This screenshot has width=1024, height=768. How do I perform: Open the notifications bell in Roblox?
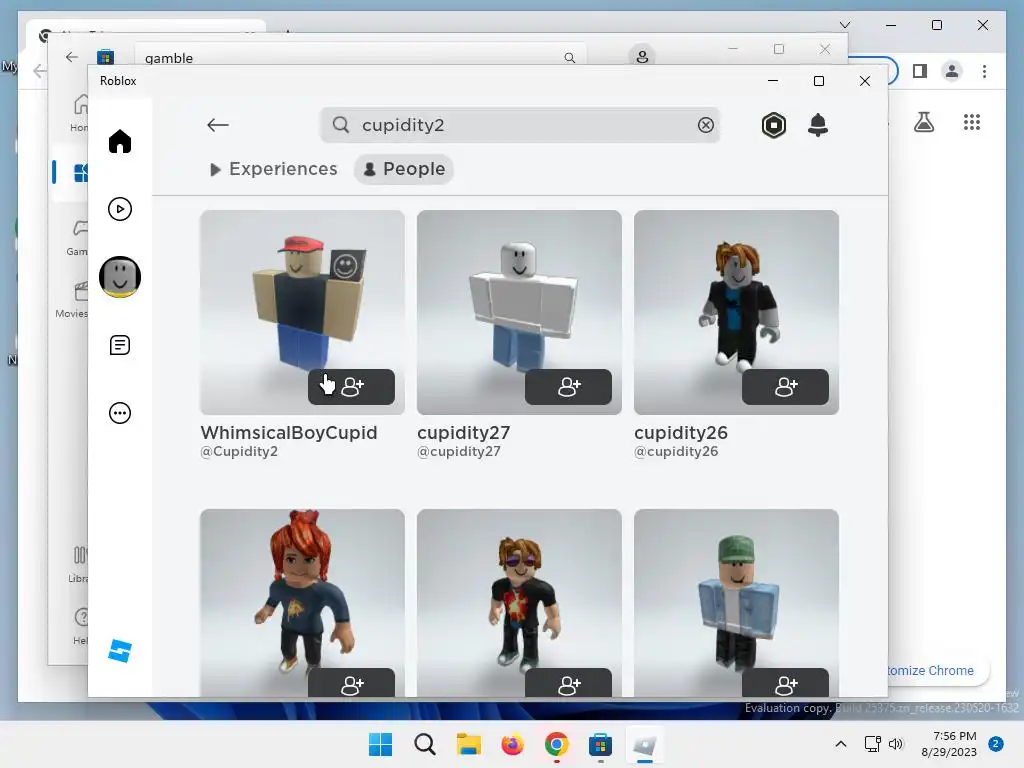tap(818, 125)
